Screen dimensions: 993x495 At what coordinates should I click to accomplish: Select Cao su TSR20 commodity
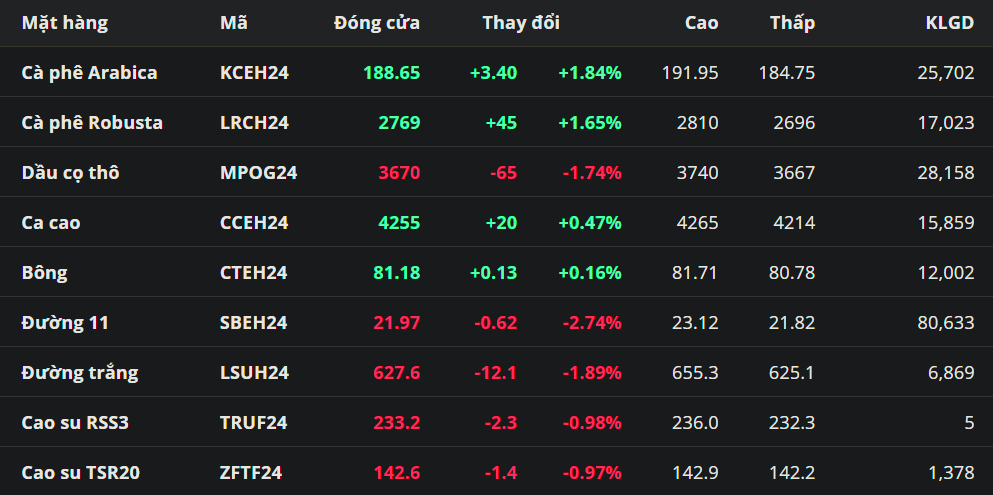click(x=80, y=472)
